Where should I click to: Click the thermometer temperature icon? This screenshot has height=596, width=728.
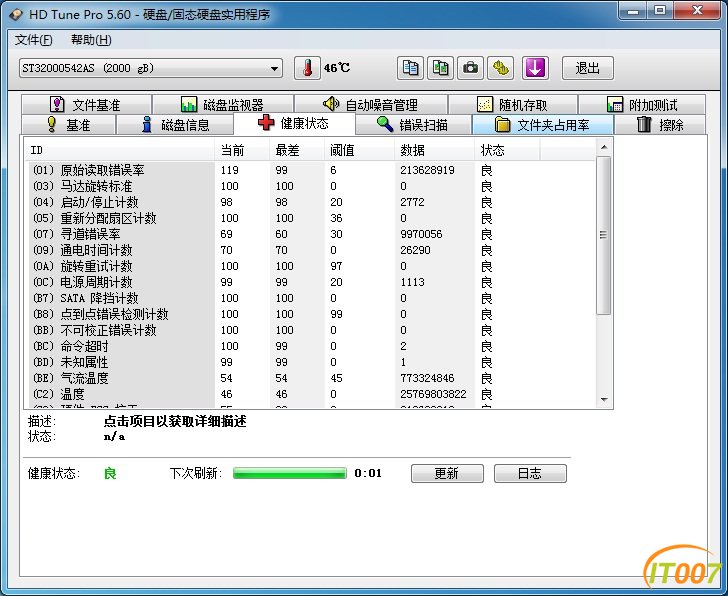pos(307,68)
